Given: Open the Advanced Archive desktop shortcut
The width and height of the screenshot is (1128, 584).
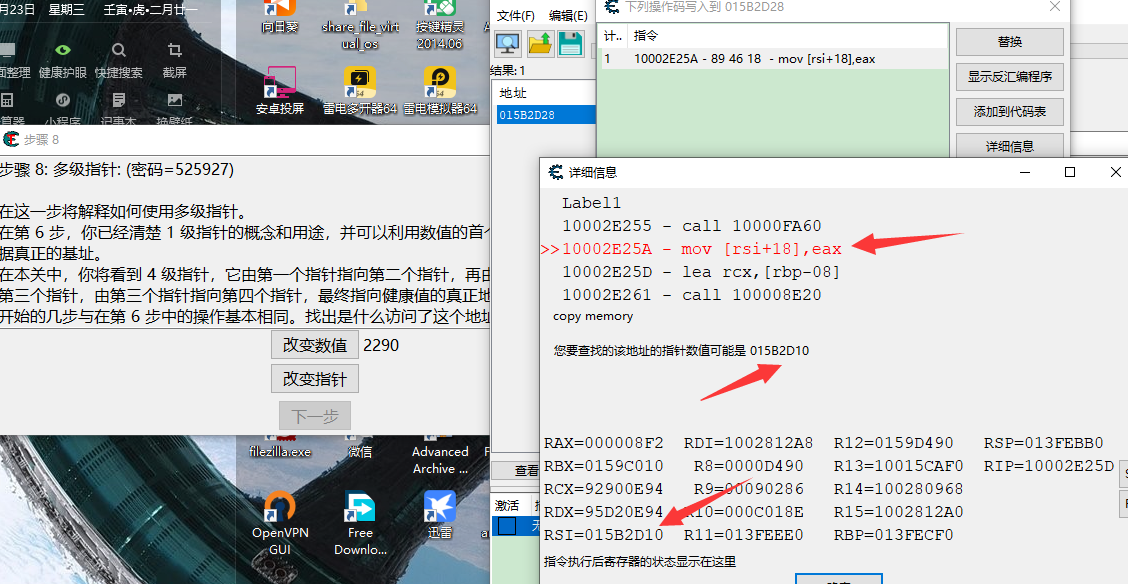Looking at the screenshot, I should pos(440,455).
